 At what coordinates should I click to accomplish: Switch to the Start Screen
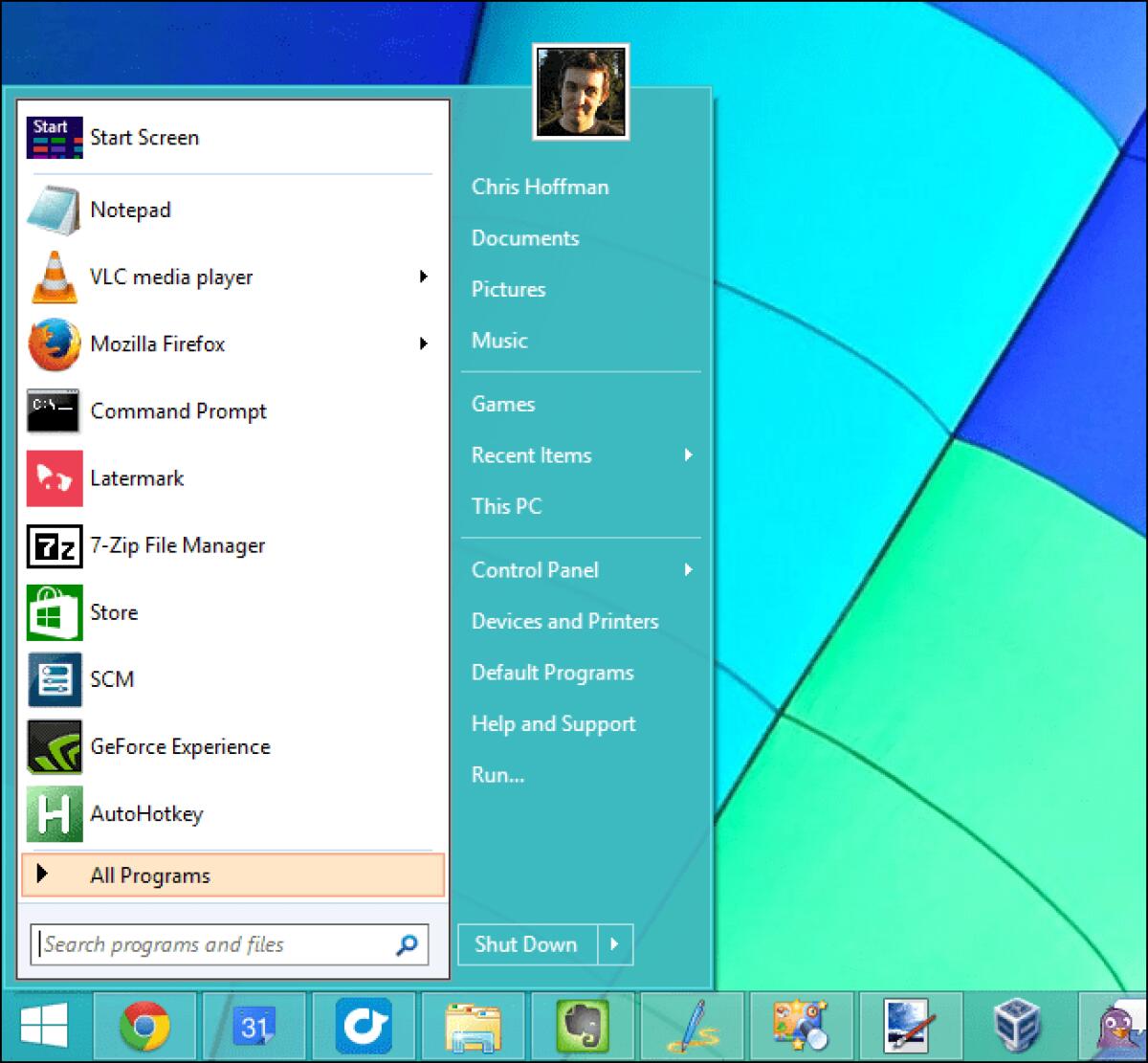pos(143,138)
